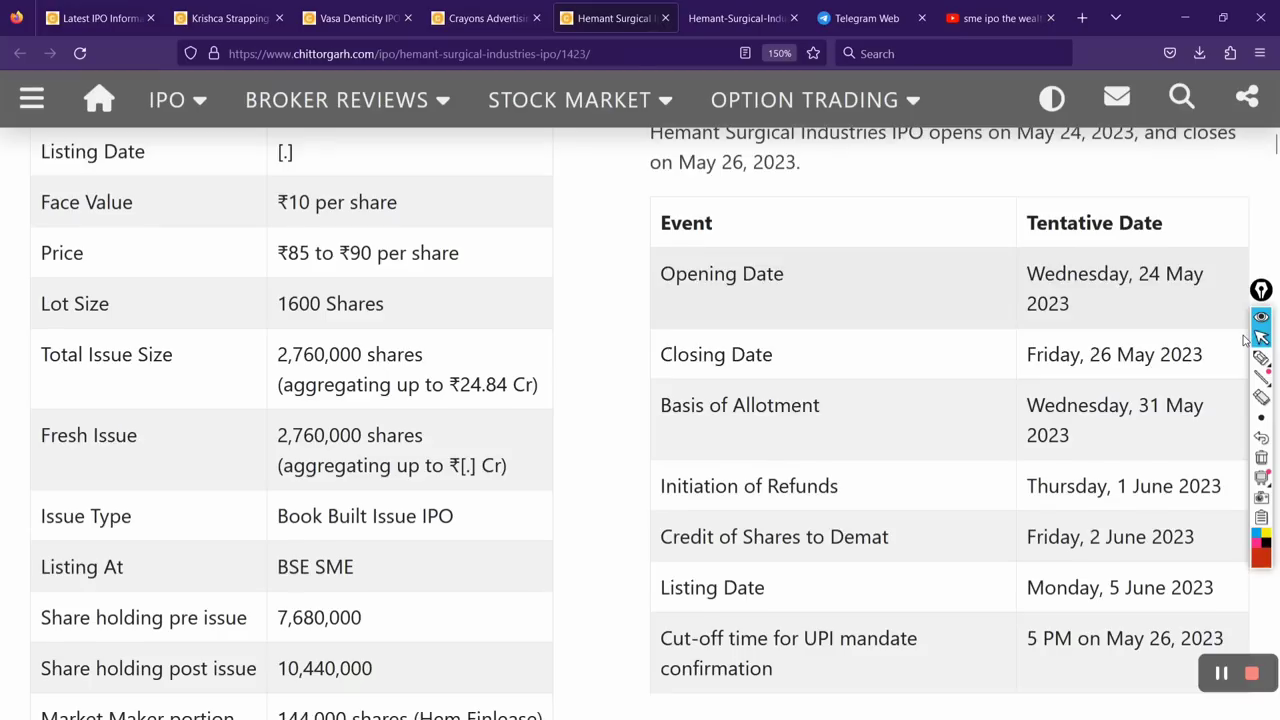This screenshot has width=1280, height=720.
Task: Select the arrow cursor tool
Action: [1261, 337]
